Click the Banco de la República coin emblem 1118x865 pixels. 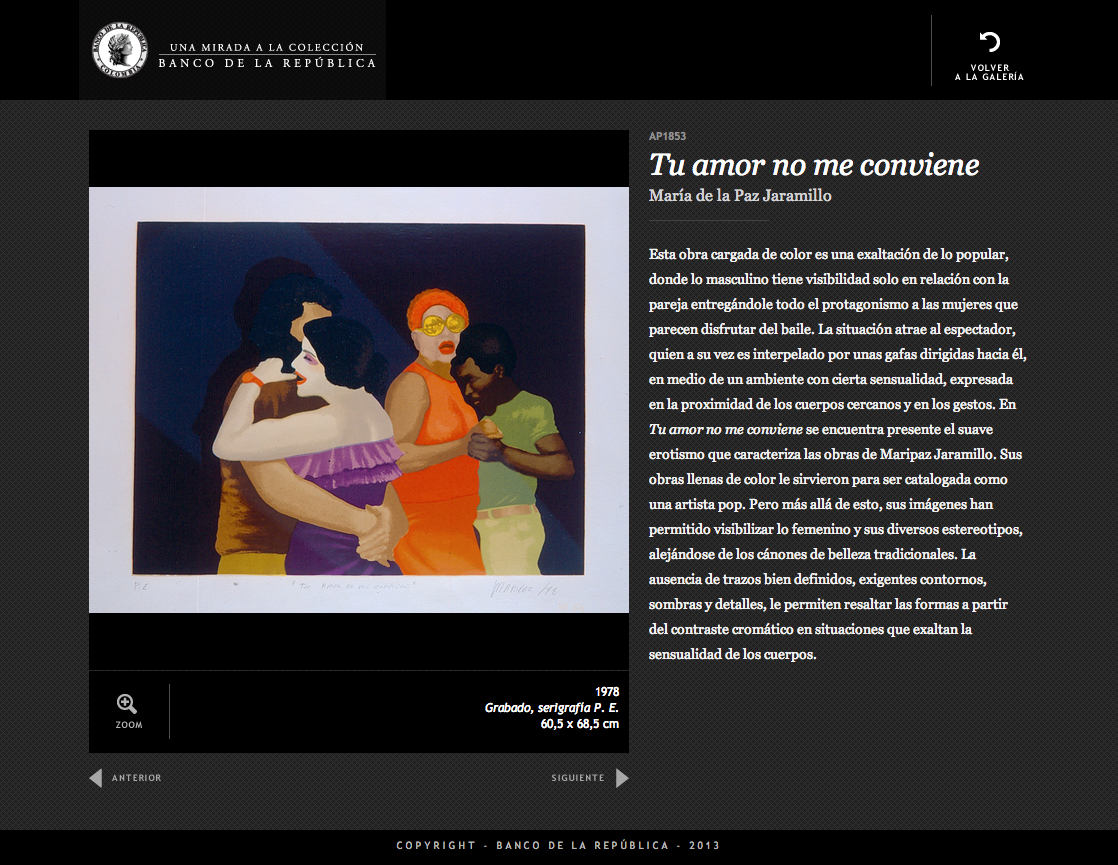[117, 50]
